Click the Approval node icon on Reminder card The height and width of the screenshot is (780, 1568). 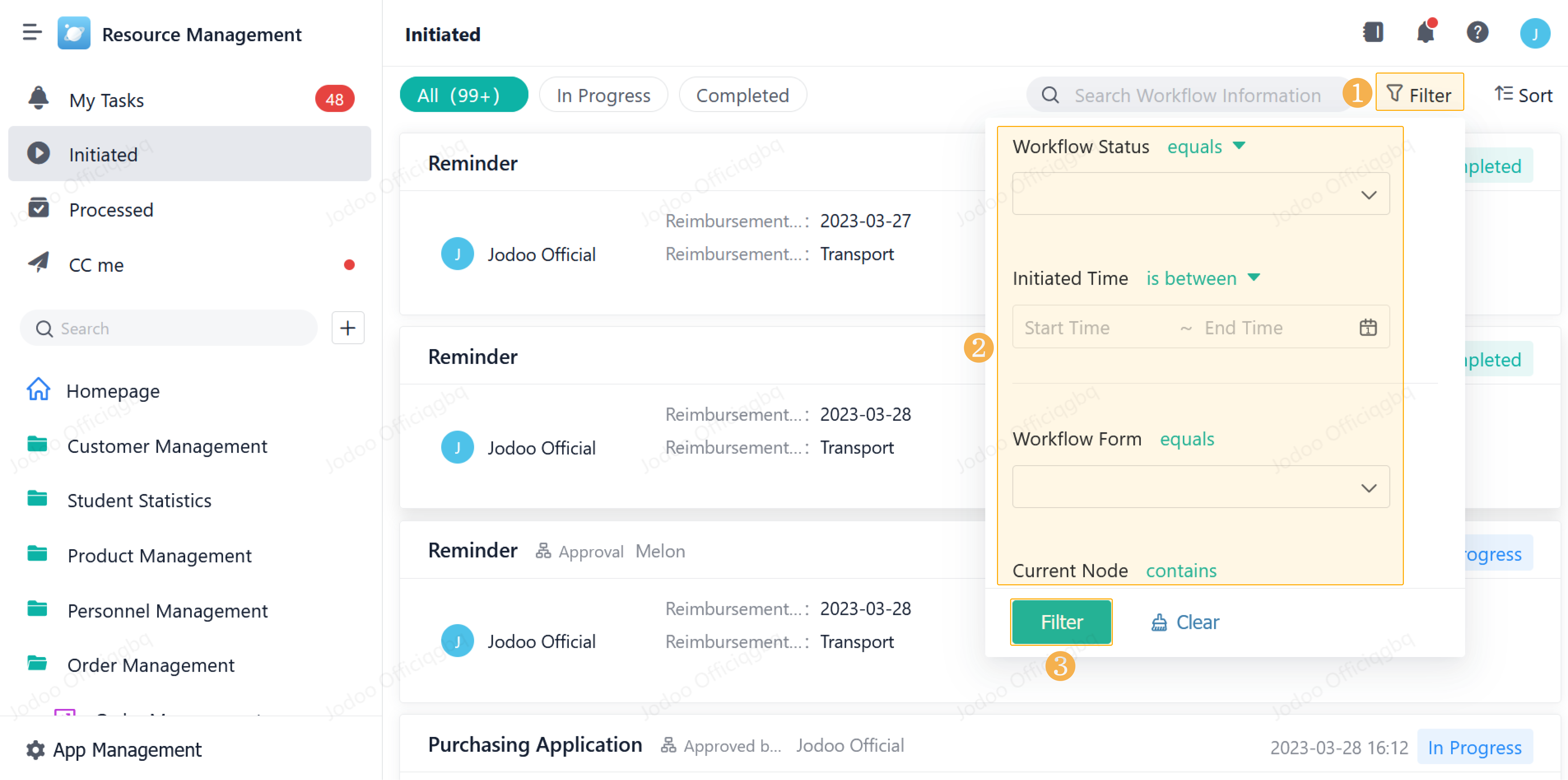pyautogui.click(x=543, y=552)
